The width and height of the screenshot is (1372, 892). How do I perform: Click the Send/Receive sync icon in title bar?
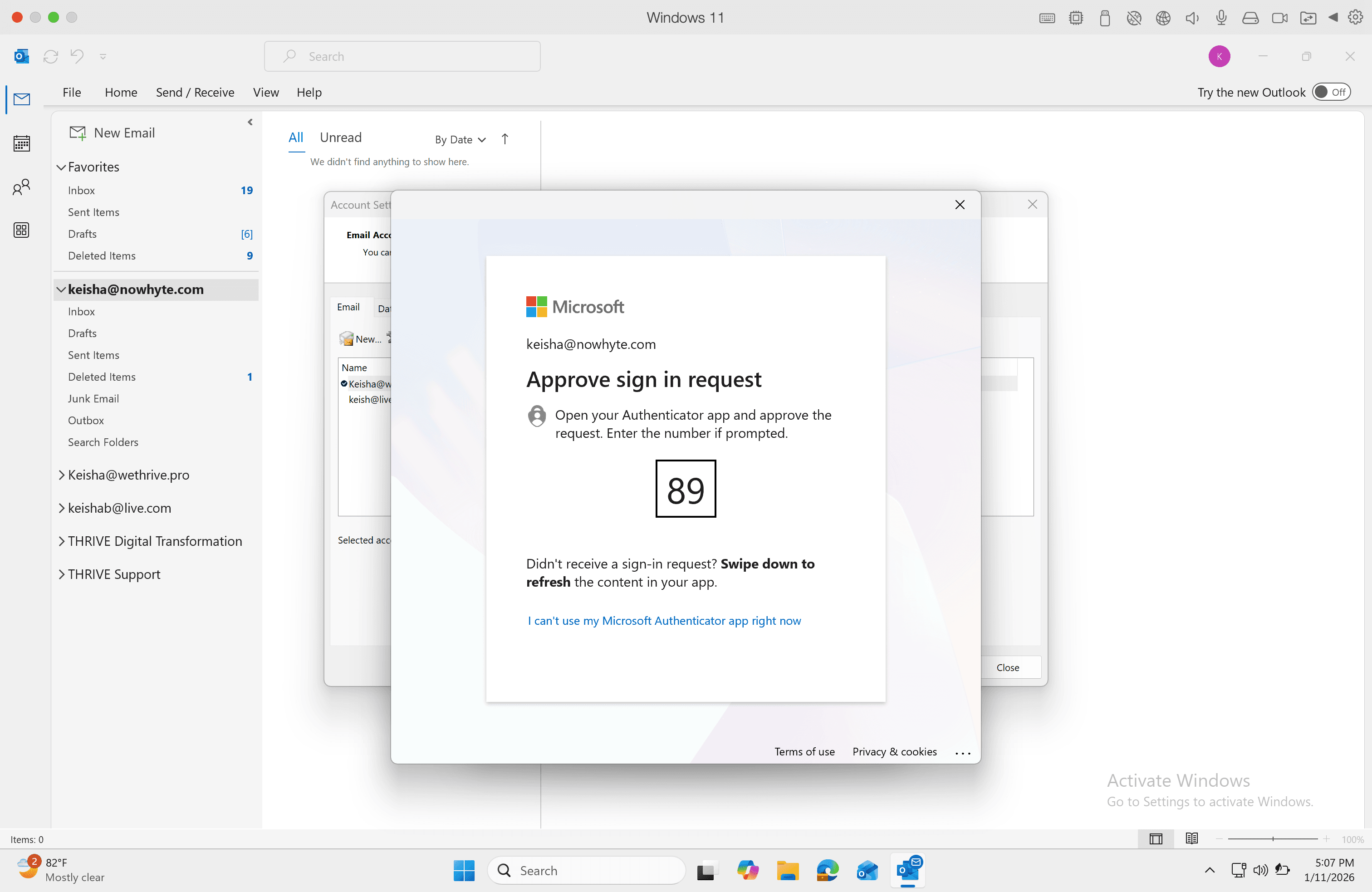(x=51, y=57)
